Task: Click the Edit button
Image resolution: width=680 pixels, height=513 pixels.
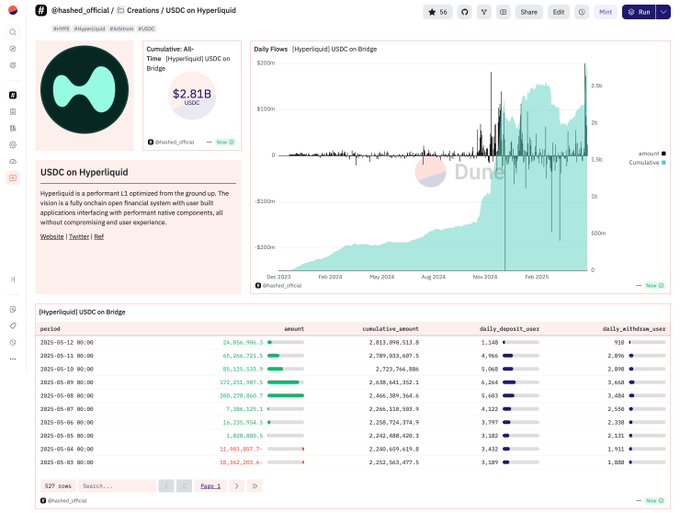Action: (558, 12)
